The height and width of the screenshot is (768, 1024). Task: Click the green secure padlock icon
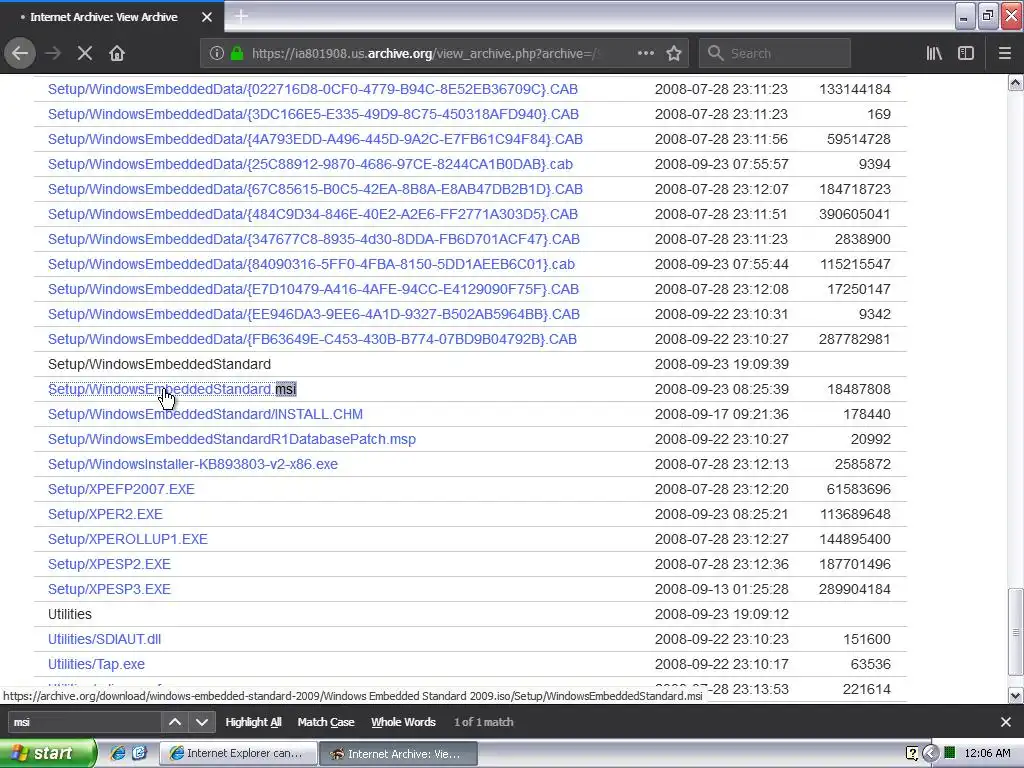pyautogui.click(x=237, y=53)
